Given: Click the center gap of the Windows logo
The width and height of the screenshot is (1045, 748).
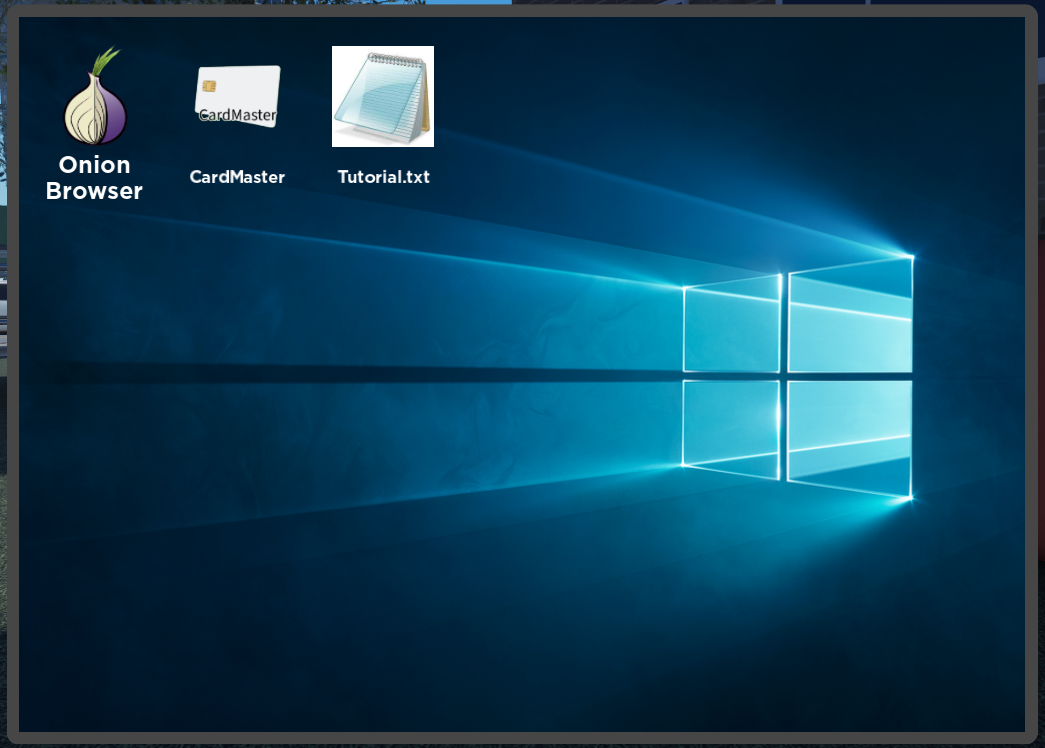Looking at the screenshot, I should click(784, 376).
